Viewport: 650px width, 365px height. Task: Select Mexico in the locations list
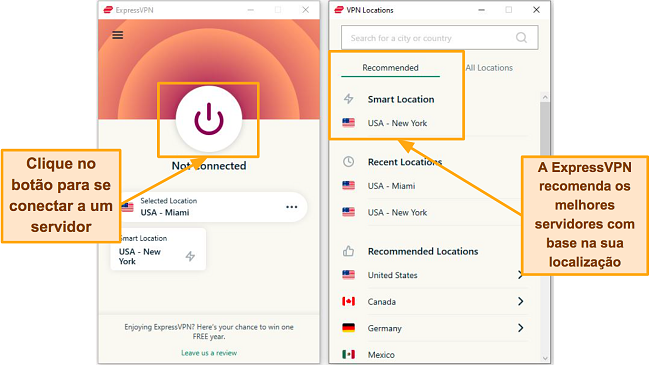(x=381, y=355)
